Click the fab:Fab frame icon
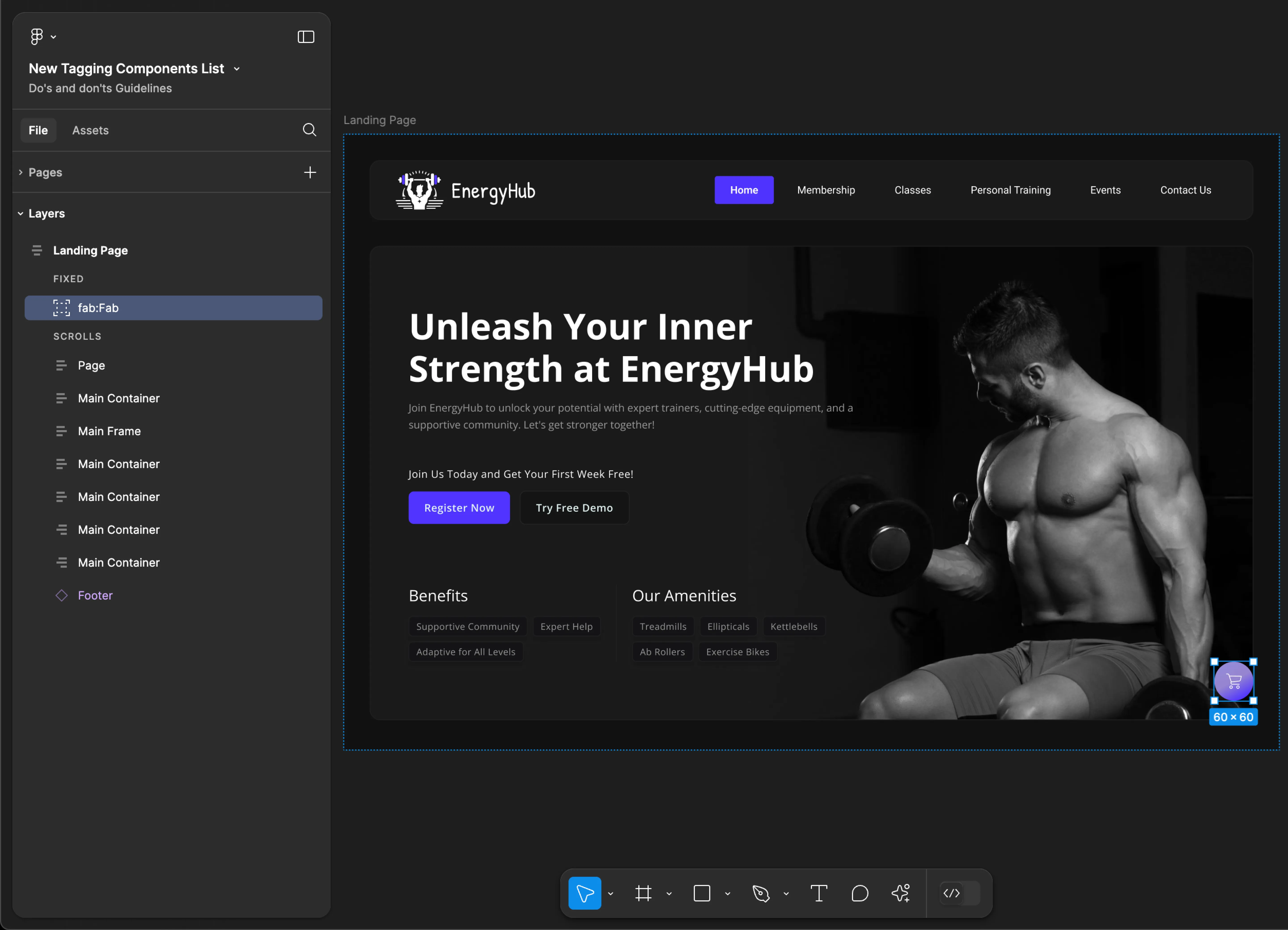Screen dimensions: 1288x930 coord(61,308)
